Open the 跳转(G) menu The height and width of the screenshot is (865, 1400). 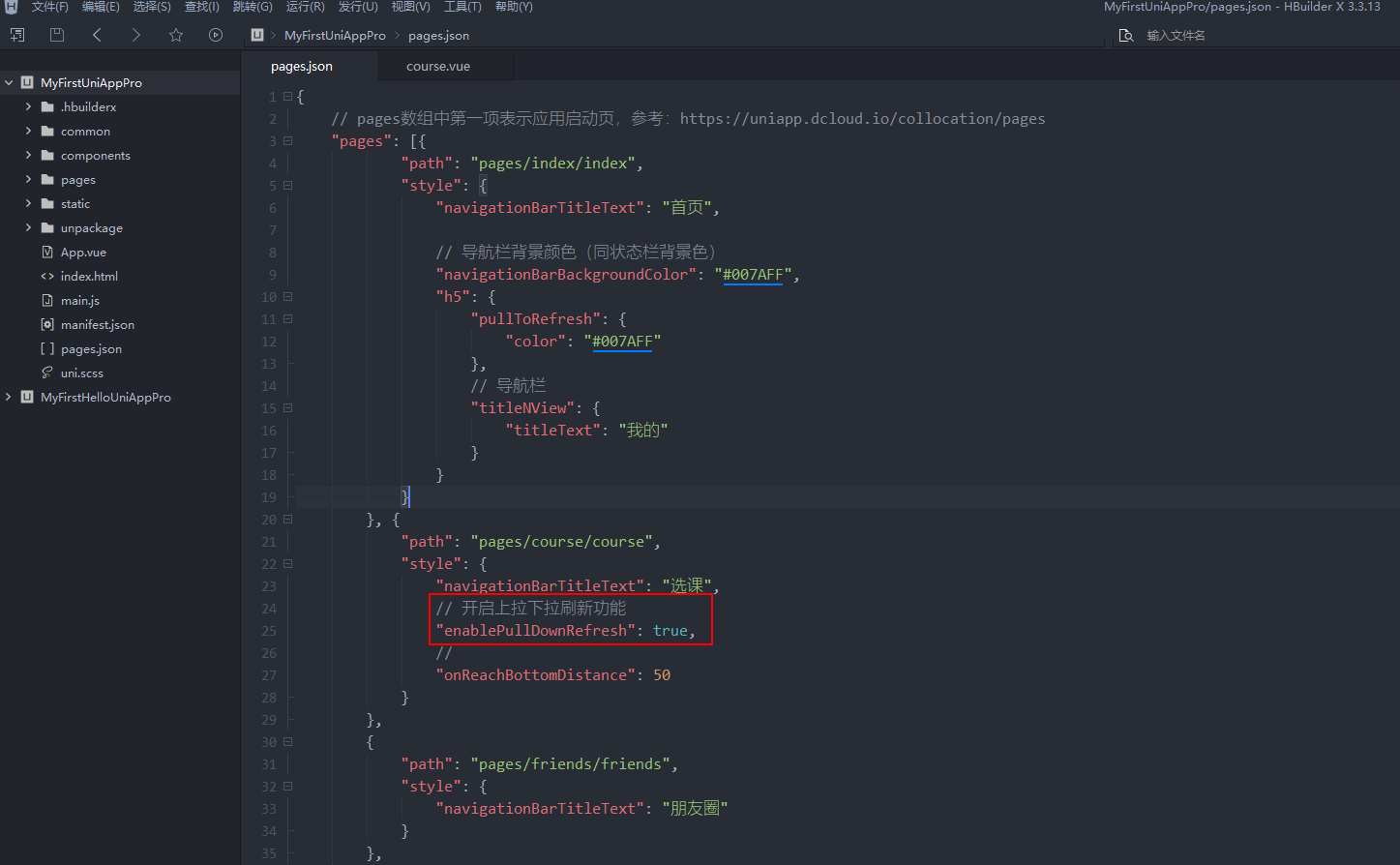[x=253, y=7]
